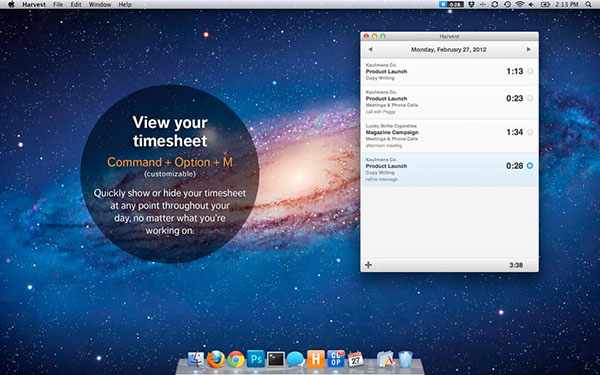This screenshot has width=600, height=375.
Task: Launch Google Chrome from the dock
Action: [x=236, y=360]
